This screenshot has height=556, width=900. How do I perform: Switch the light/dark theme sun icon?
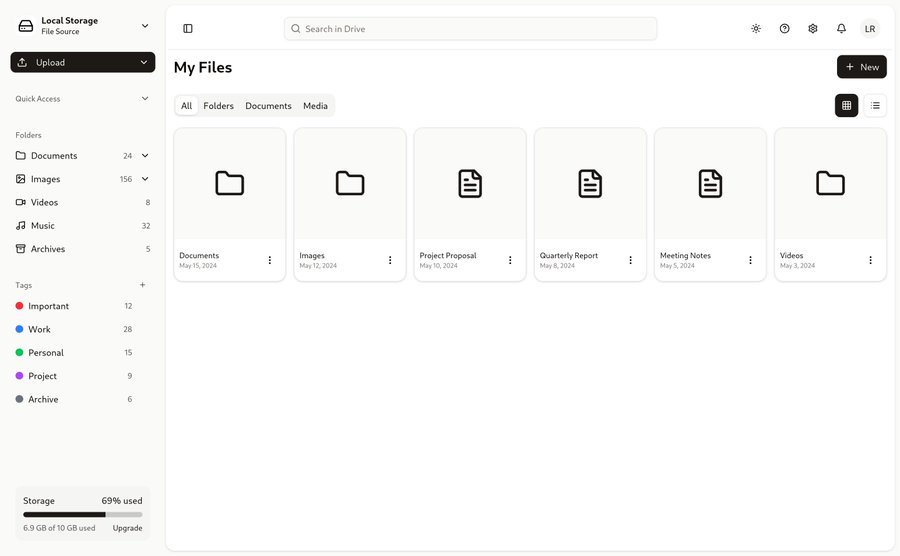(756, 29)
